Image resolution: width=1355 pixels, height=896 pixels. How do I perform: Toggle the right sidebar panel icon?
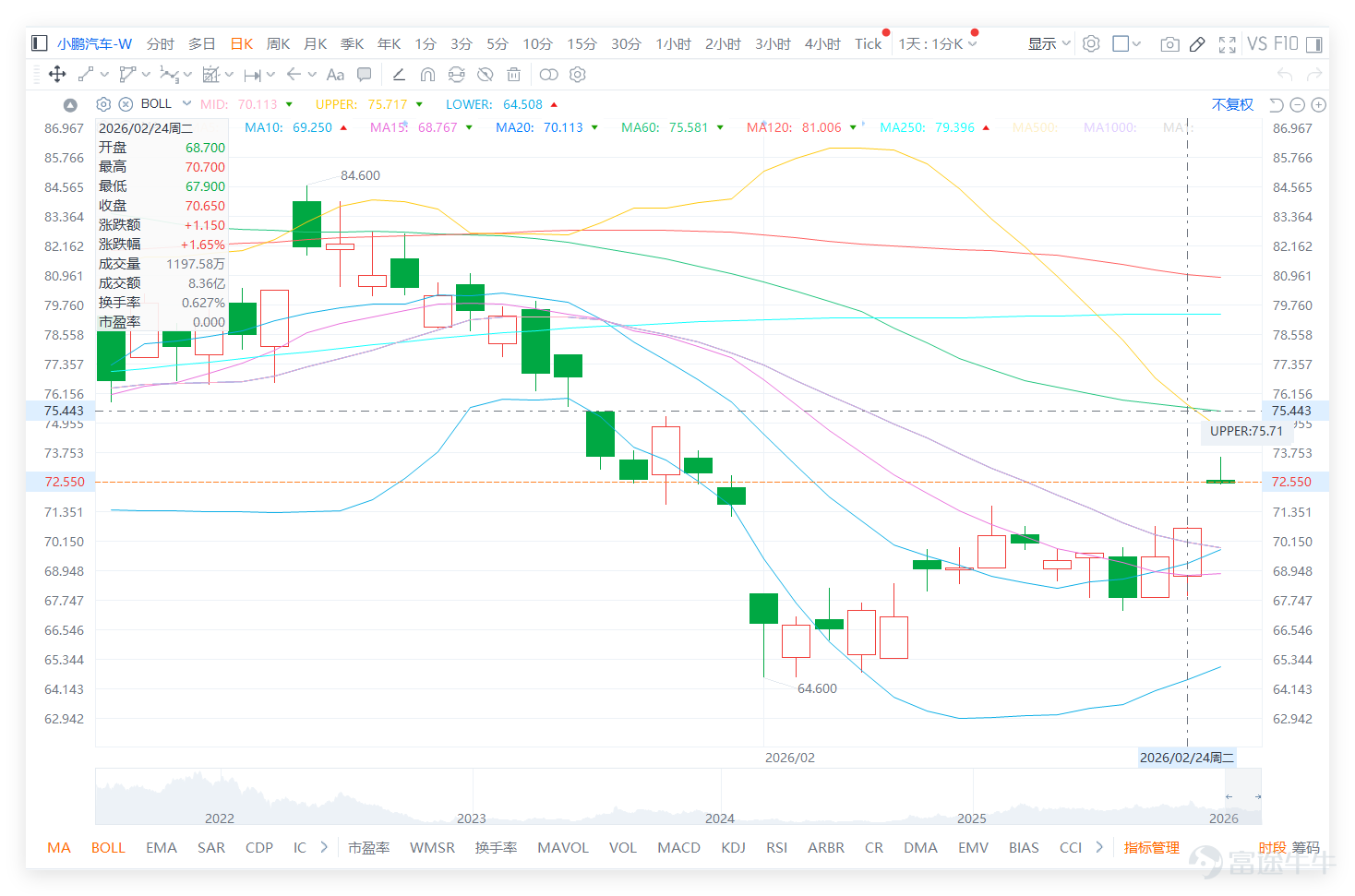[x=1315, y=43]
